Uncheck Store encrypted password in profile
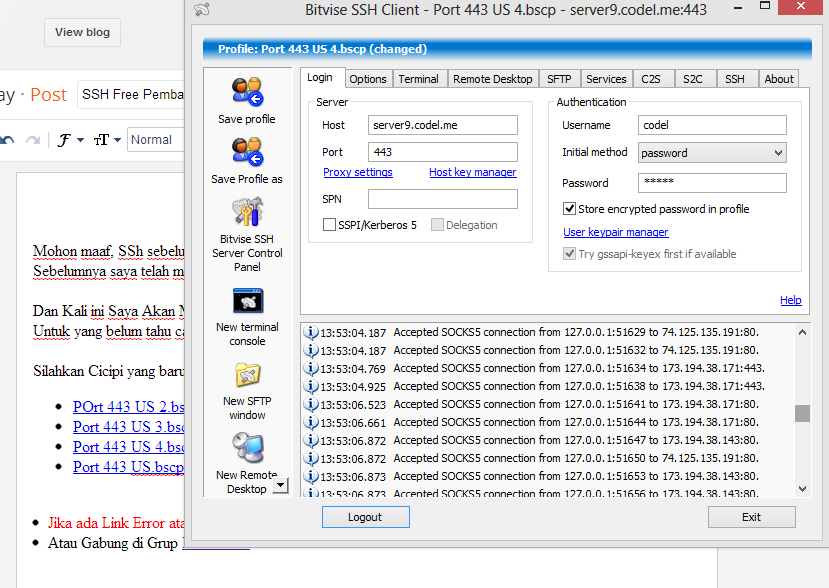The width and height of the screenshot is (829, 588). click(x=569, y=209)
